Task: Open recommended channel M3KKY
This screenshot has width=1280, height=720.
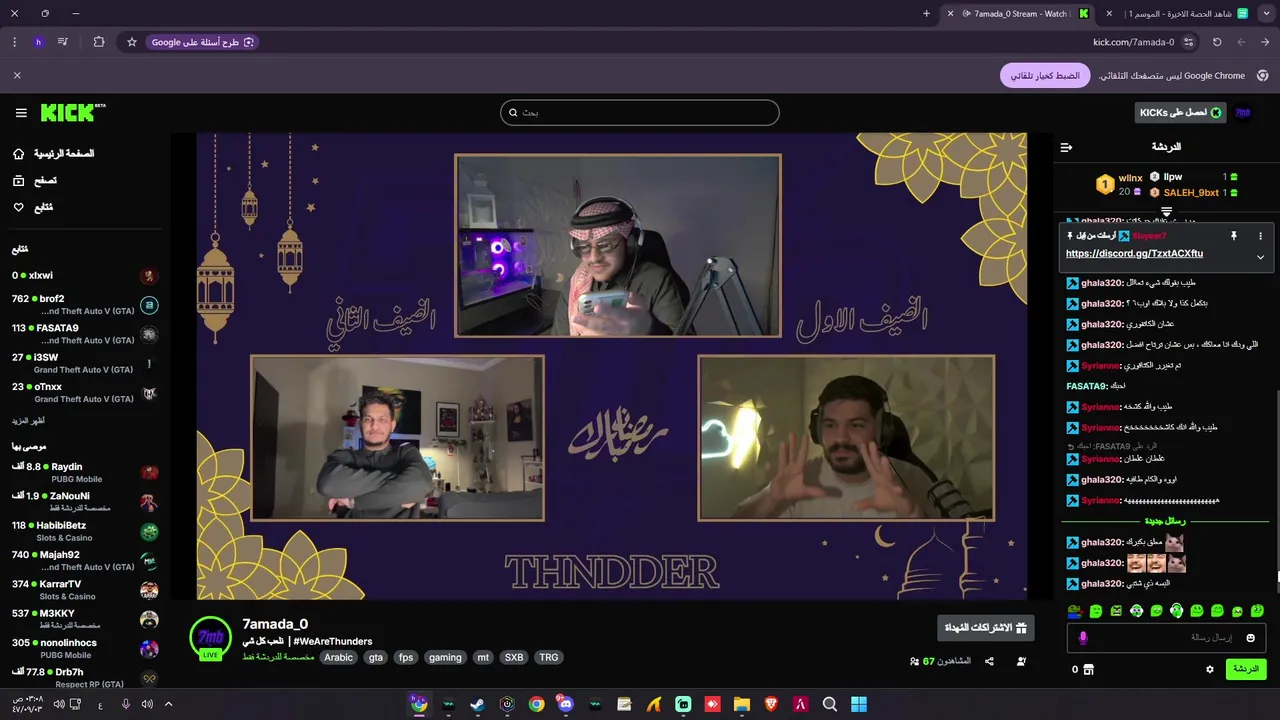Action: (x=85, y=619)
